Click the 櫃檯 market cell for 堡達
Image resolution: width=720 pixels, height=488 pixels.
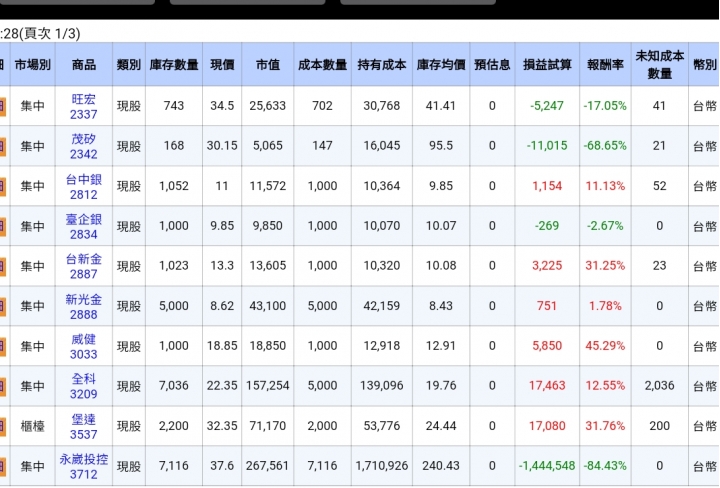coord(33,426)
